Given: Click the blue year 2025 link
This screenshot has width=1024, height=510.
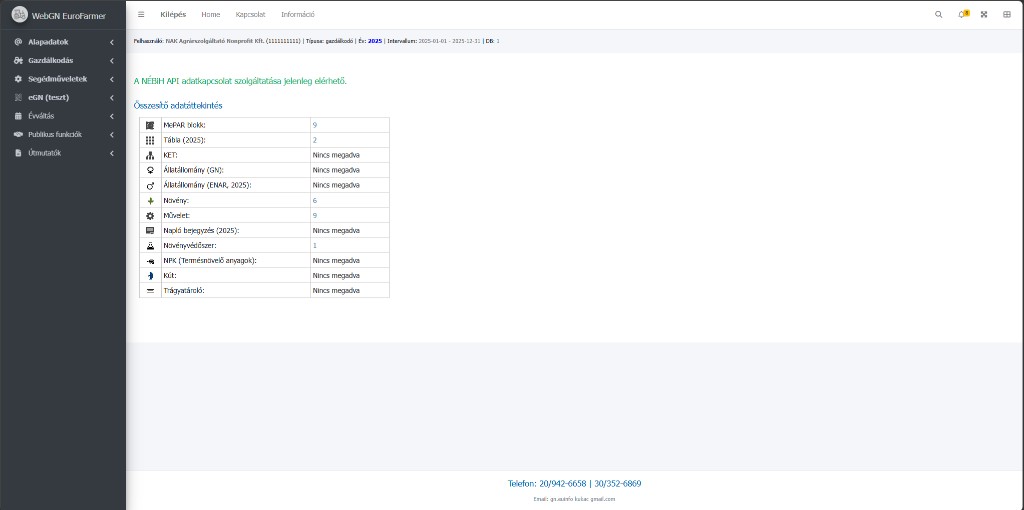Looking at the screenshot, I should pyautogui.click(x=375, y=41).
